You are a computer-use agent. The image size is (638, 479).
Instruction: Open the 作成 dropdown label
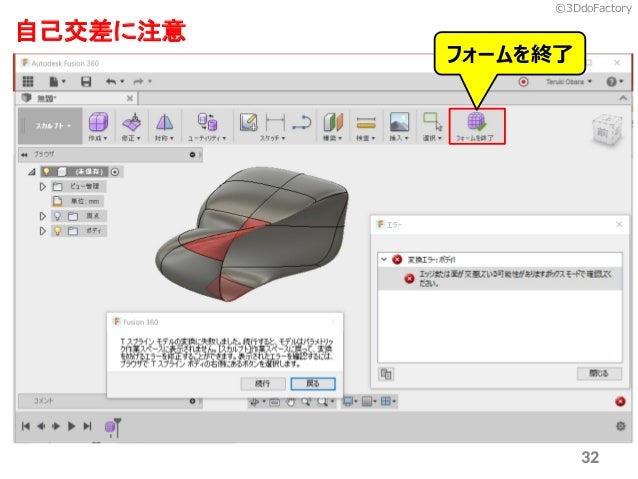coord(98,138)
